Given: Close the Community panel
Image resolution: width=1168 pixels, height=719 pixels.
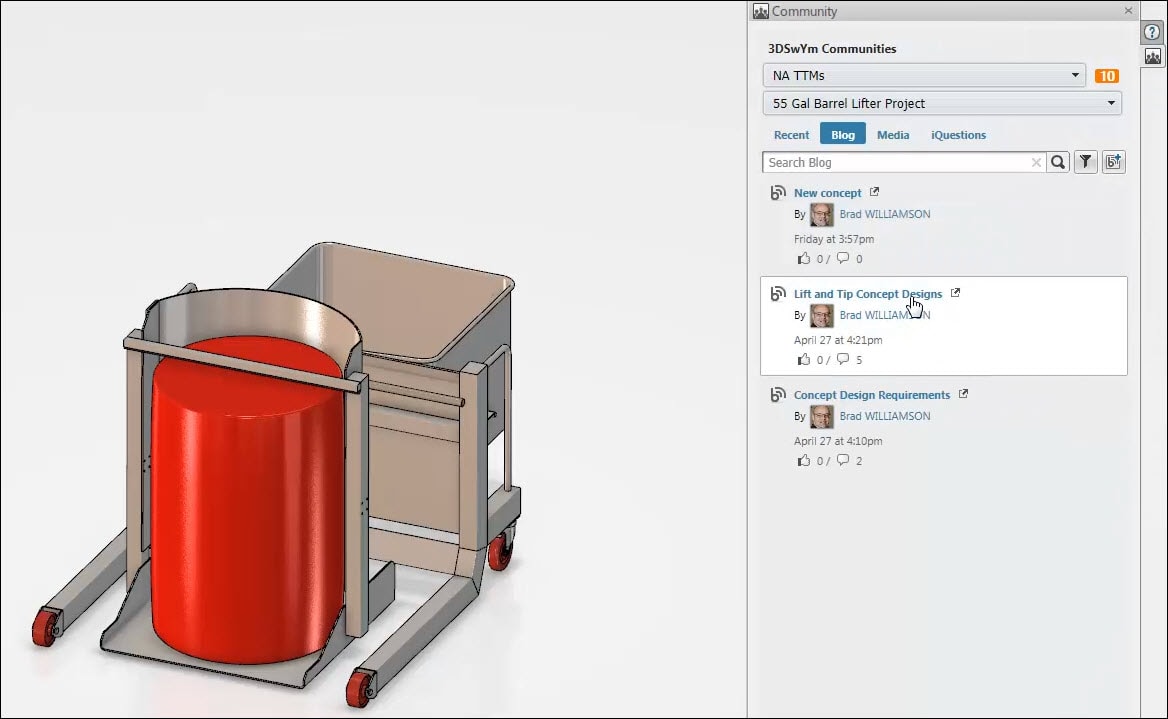Looking at the screenshot, I should pyautogui.click(x=1129, y=10).
